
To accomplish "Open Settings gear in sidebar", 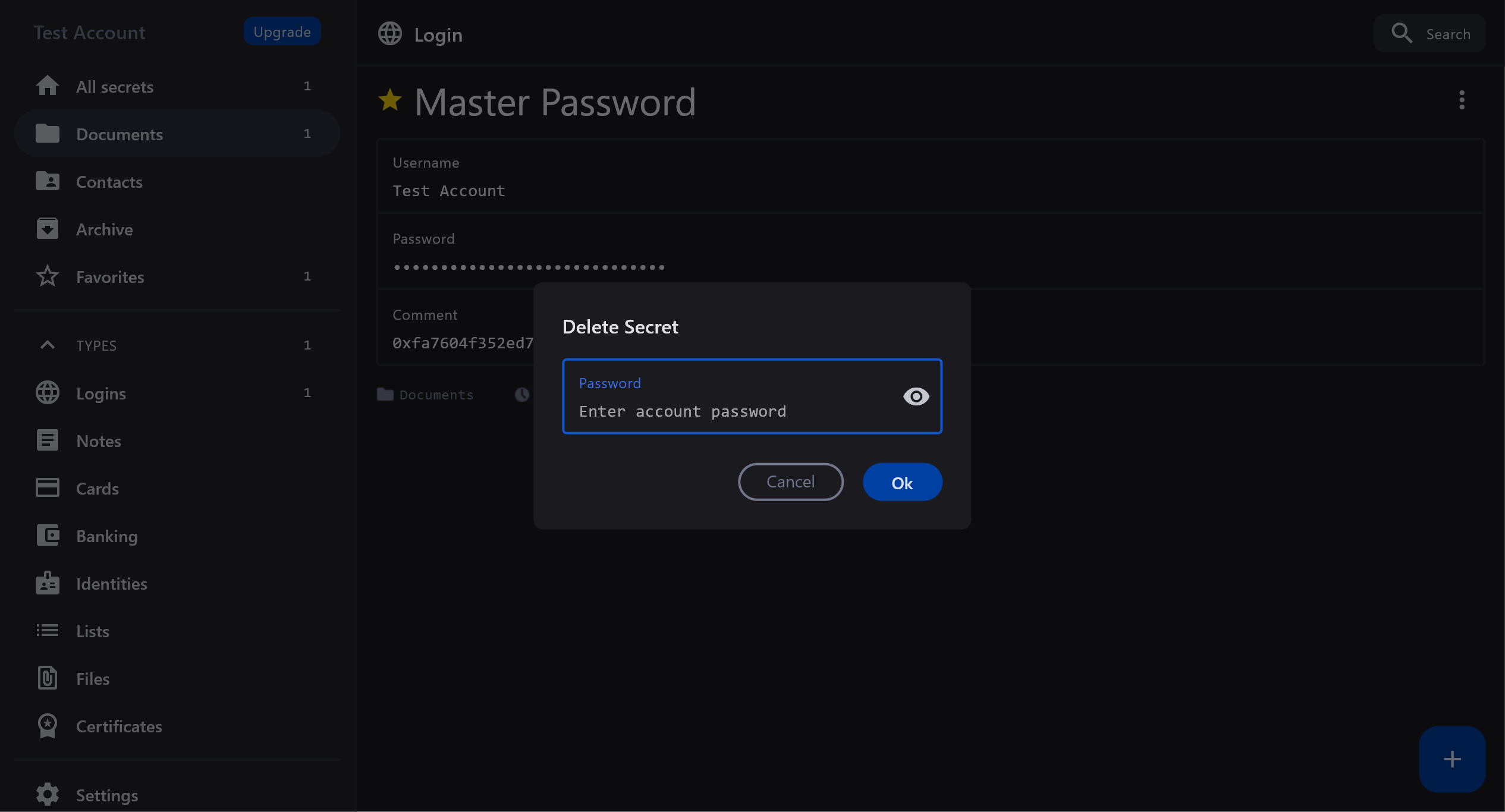I will (x=48, y=795).
